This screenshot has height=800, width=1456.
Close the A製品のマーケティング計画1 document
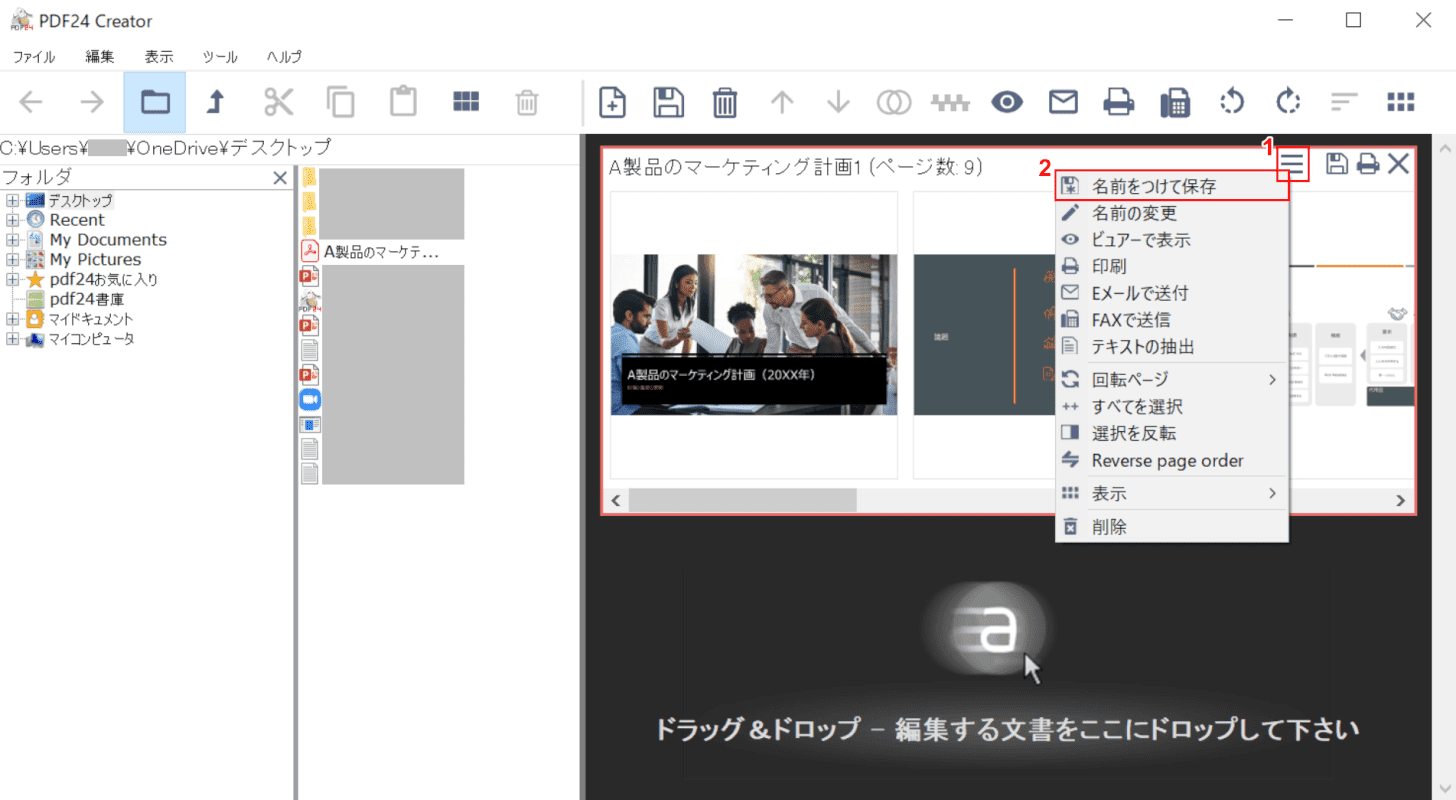pos(1398,164)
